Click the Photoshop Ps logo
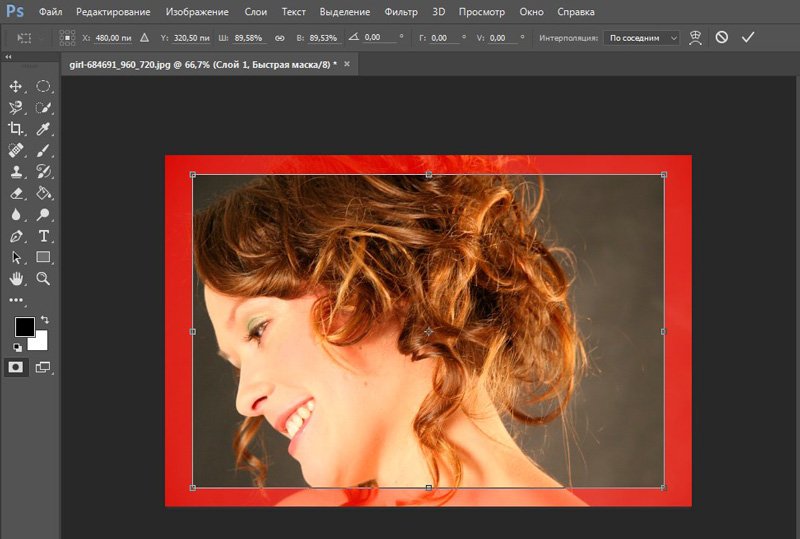The width and height of the screenshot is (800, 539). [14, 11]
